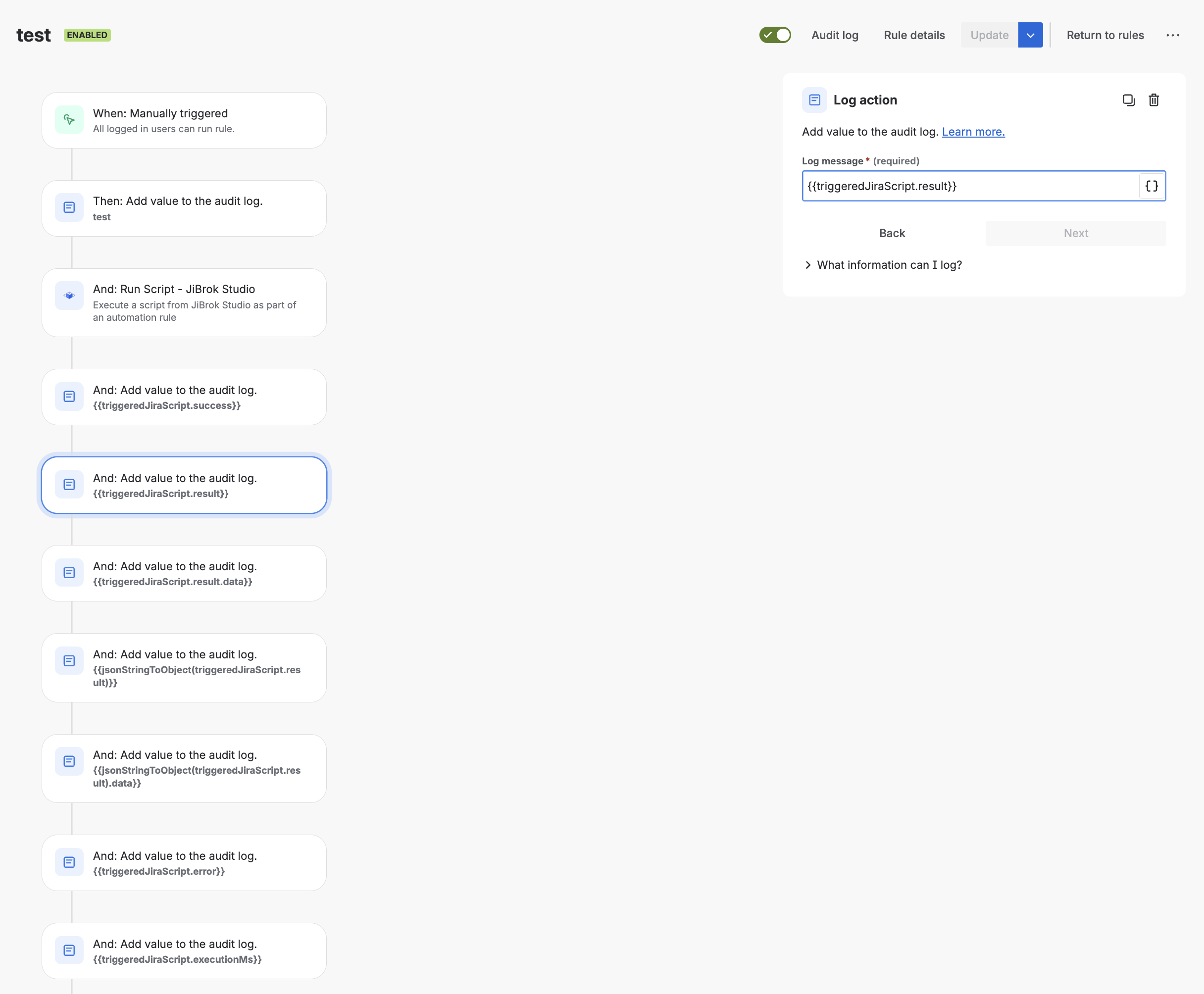Click the smart values curly braces icon
Image resolution: width=1204 pixels, height=994 pixels.
tap(1152, 186)
